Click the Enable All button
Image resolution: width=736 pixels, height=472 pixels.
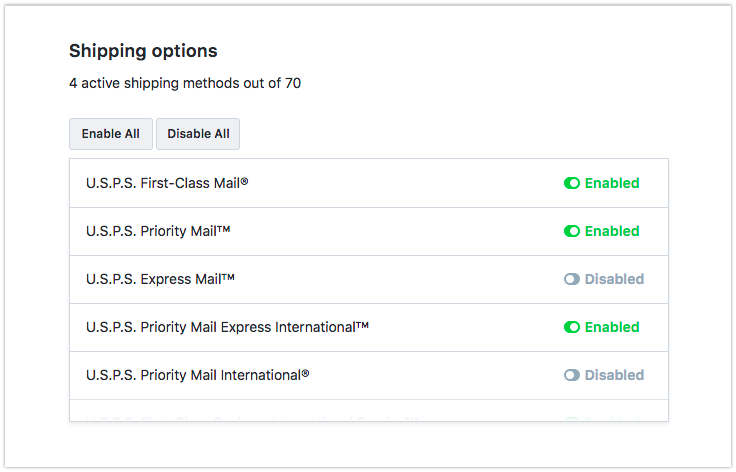click(111, 134)
